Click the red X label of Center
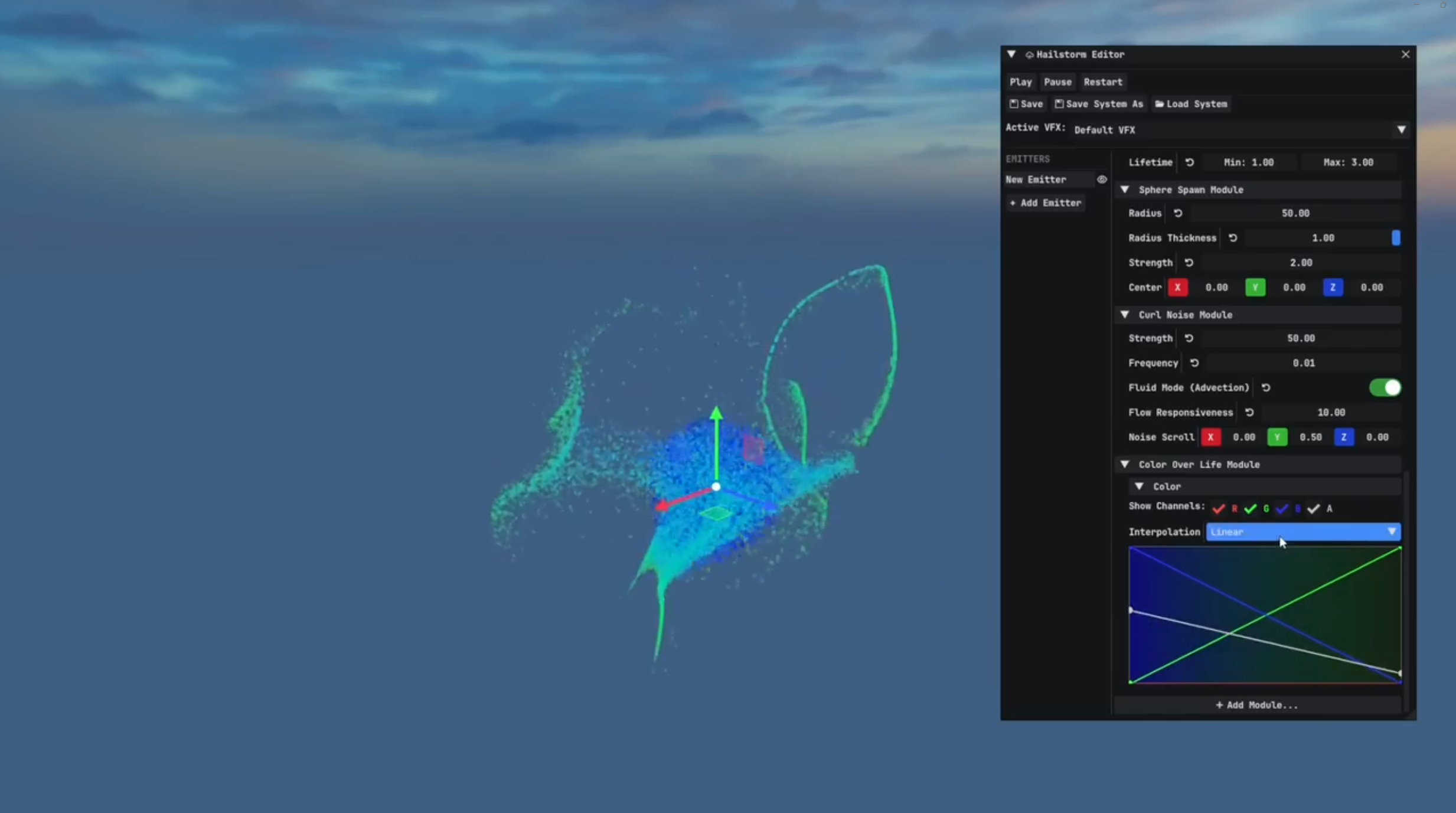The height and width of the screenshot is (813, 1456). click(x=1177, y=288)
